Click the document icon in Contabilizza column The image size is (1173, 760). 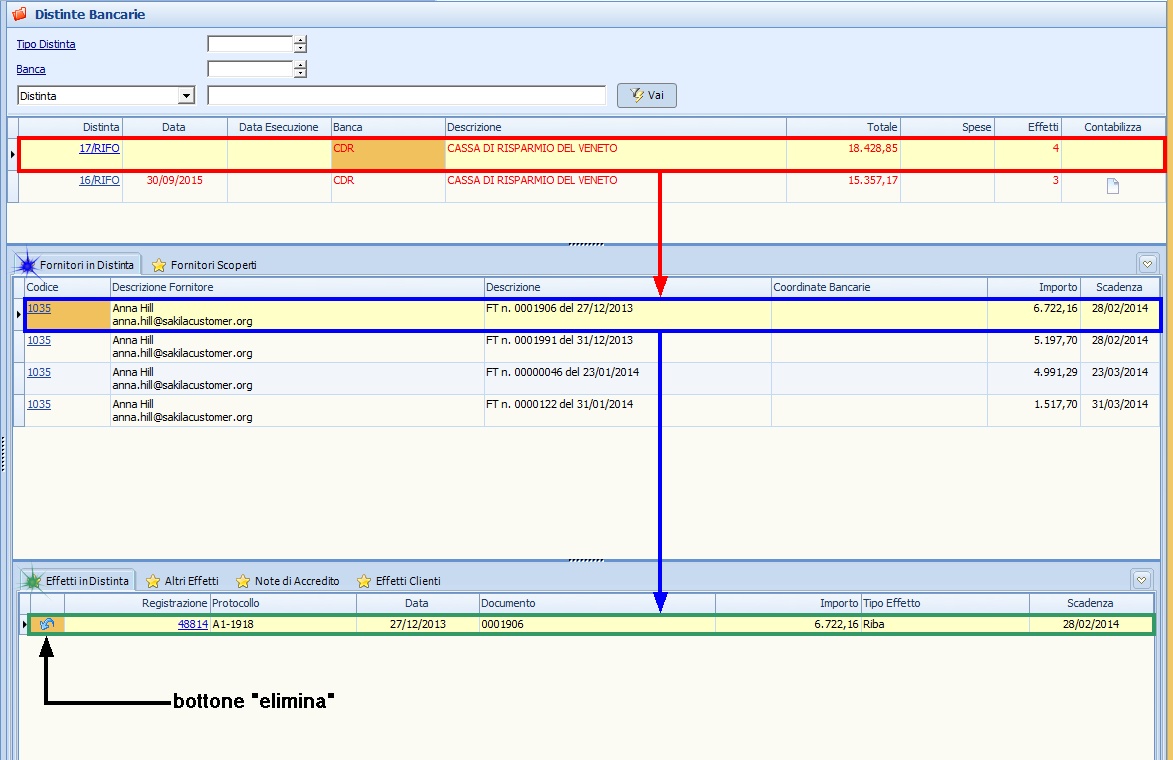coord(1112,186)
